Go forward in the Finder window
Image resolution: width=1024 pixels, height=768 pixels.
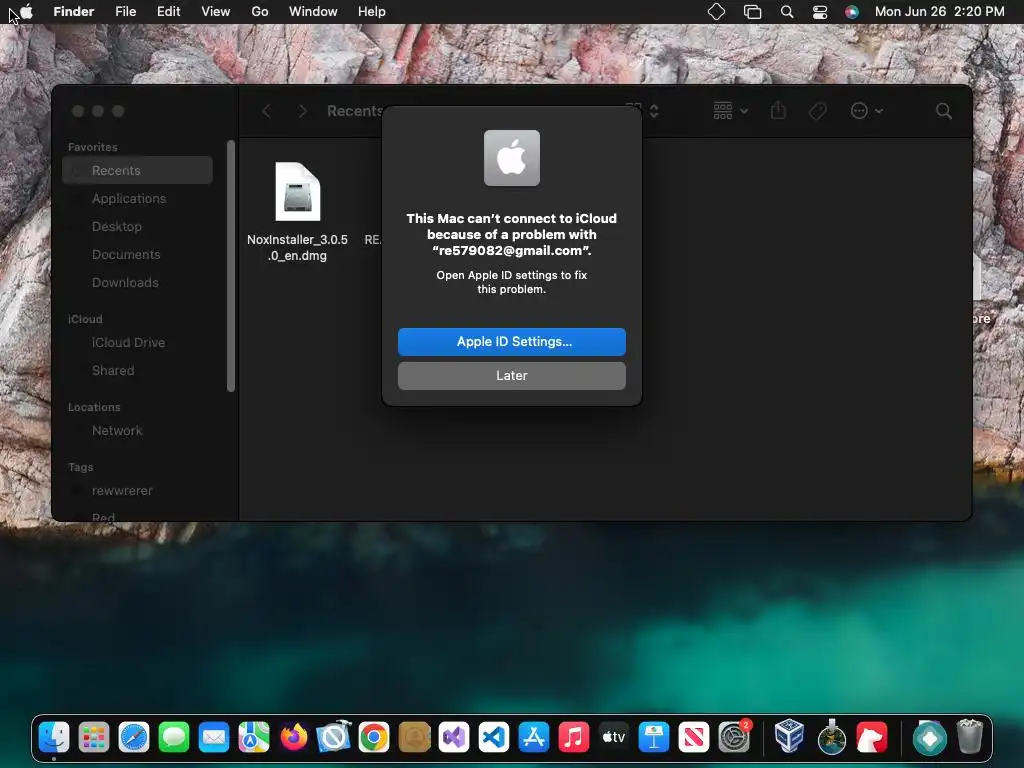tap(302, 111)
